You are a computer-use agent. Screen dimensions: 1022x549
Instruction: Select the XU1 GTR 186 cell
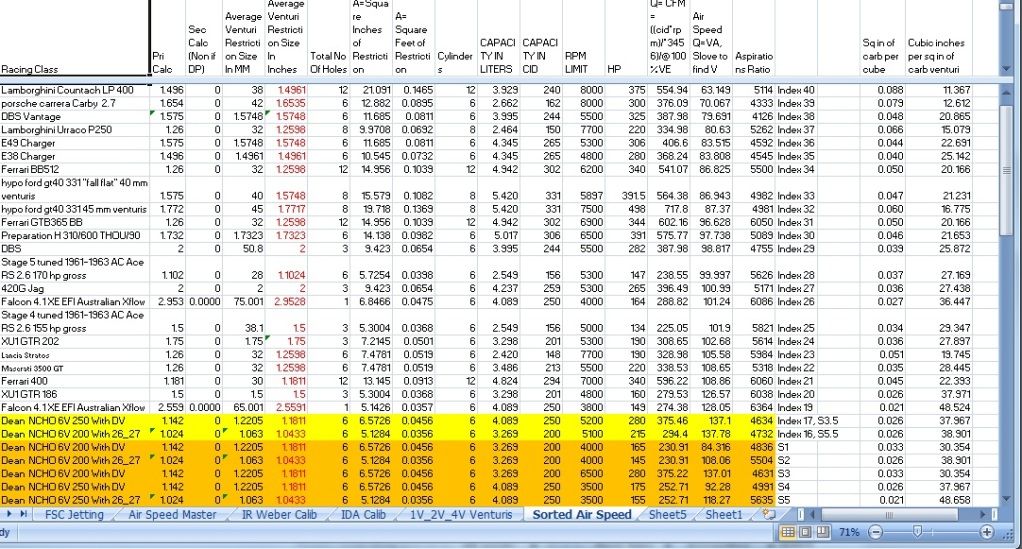(75, 394)
